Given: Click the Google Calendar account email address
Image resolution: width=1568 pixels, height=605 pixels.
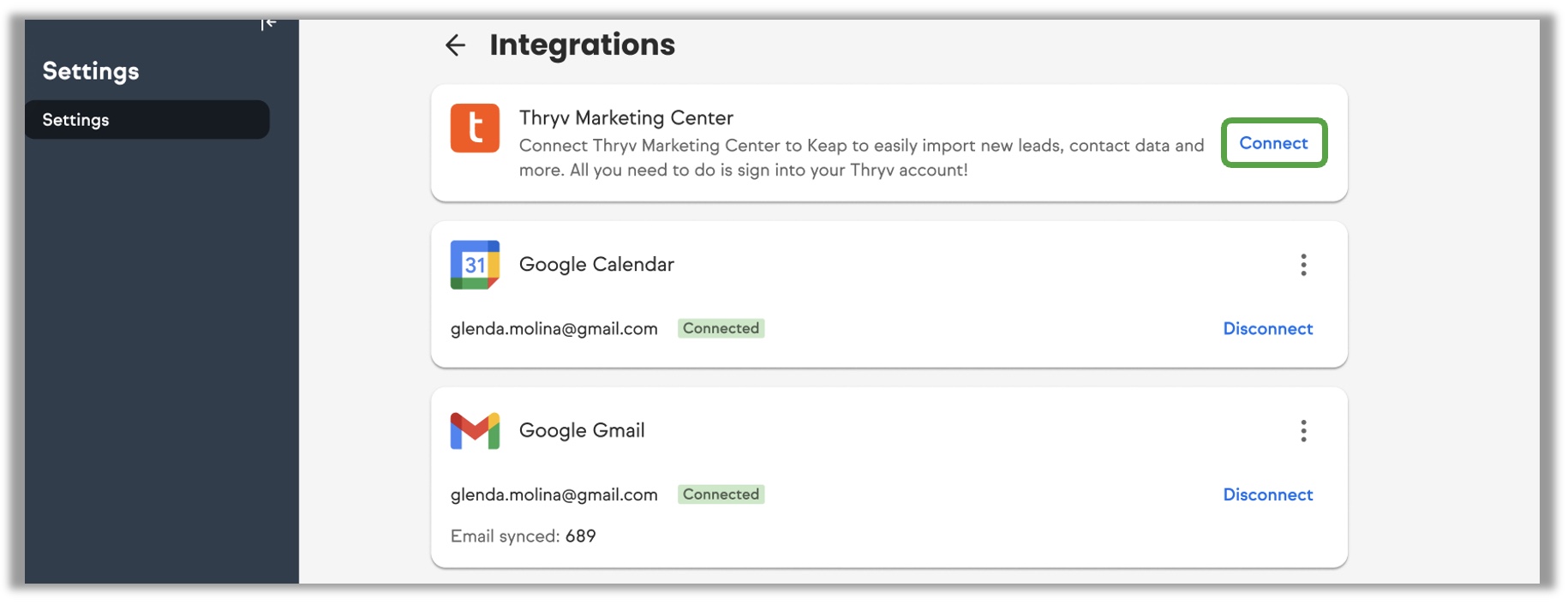Looking at the screenshot, I should pos(554,329).
